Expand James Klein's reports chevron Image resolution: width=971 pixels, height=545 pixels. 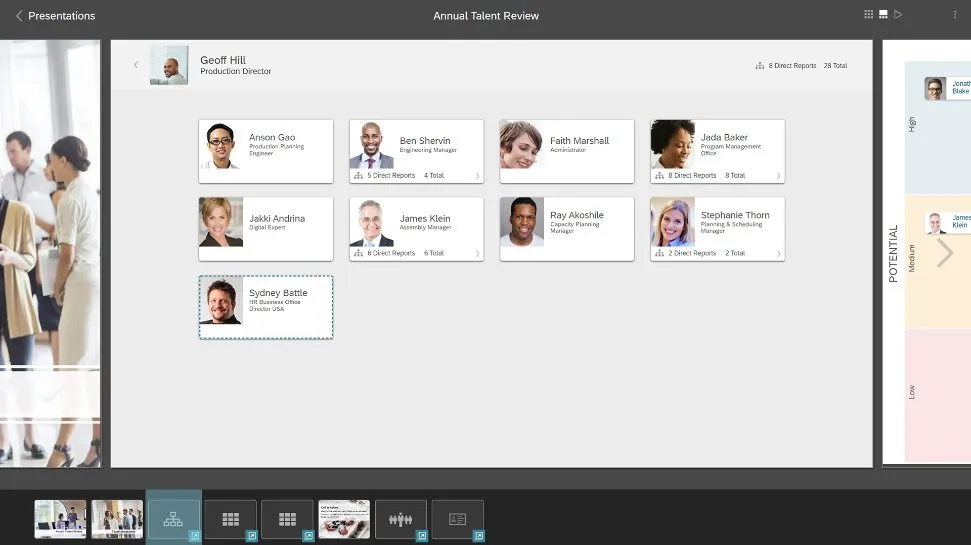477,253
